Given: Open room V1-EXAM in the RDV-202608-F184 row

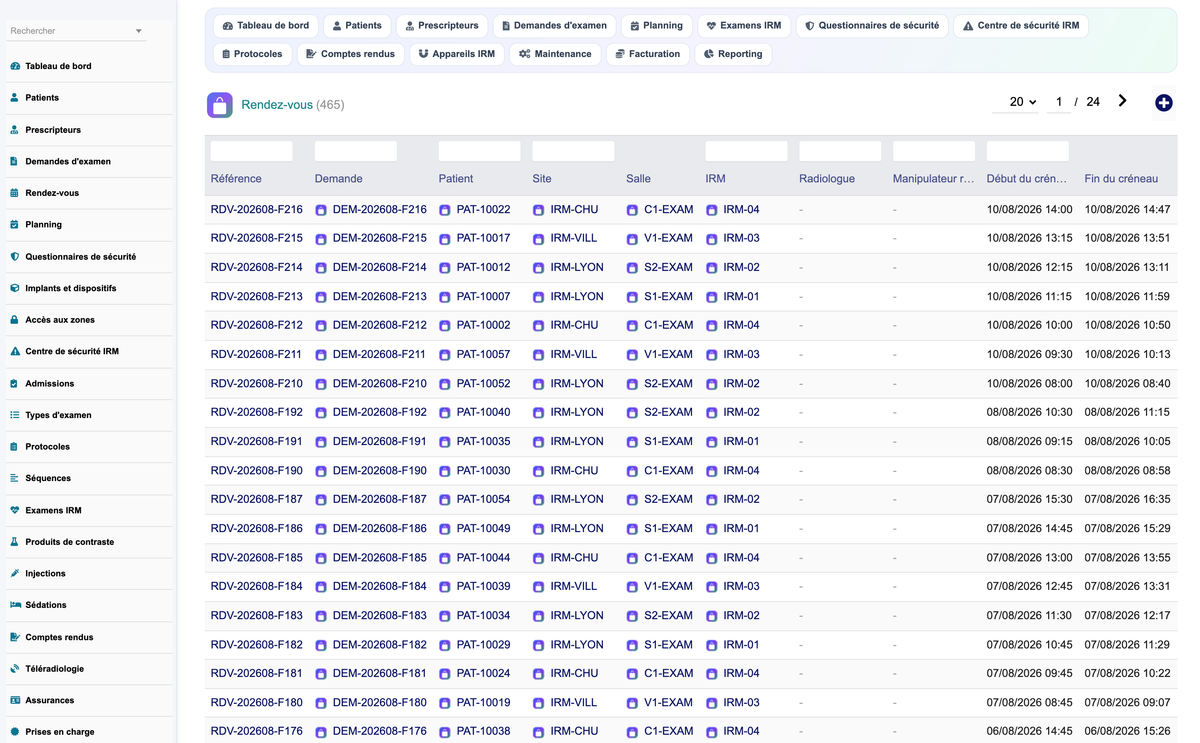Looking at the screenshot, I should pyautogui.click(x=669, y=587).
